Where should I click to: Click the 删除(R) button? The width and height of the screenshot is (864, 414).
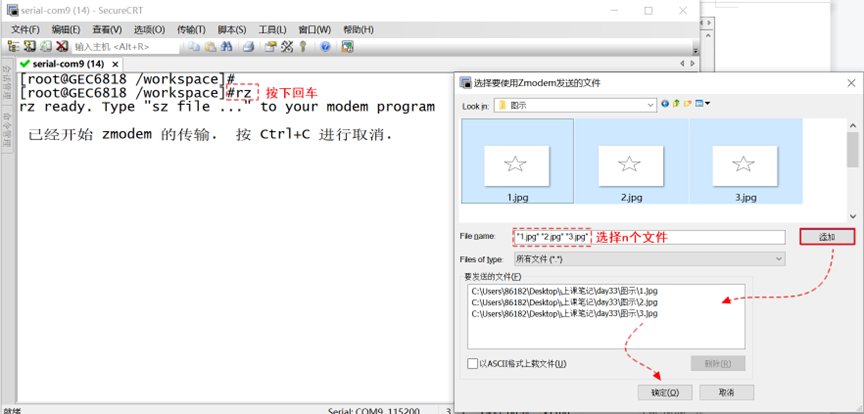tap(717, 364)
